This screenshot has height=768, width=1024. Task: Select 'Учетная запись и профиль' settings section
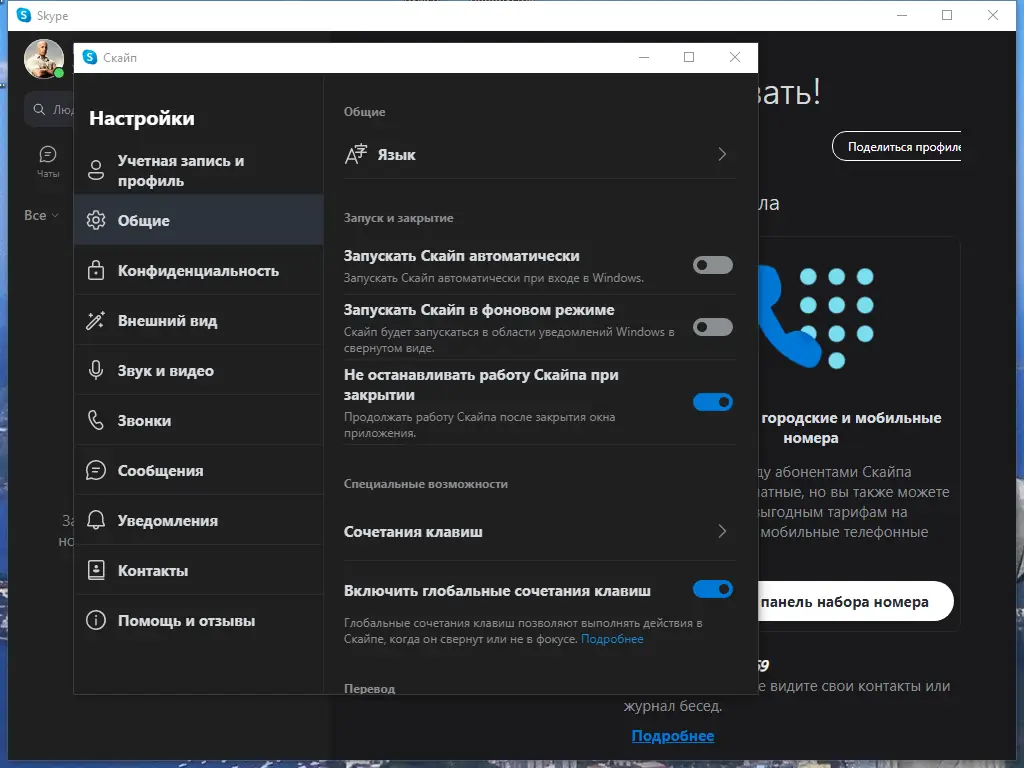[x=199, y=170]
